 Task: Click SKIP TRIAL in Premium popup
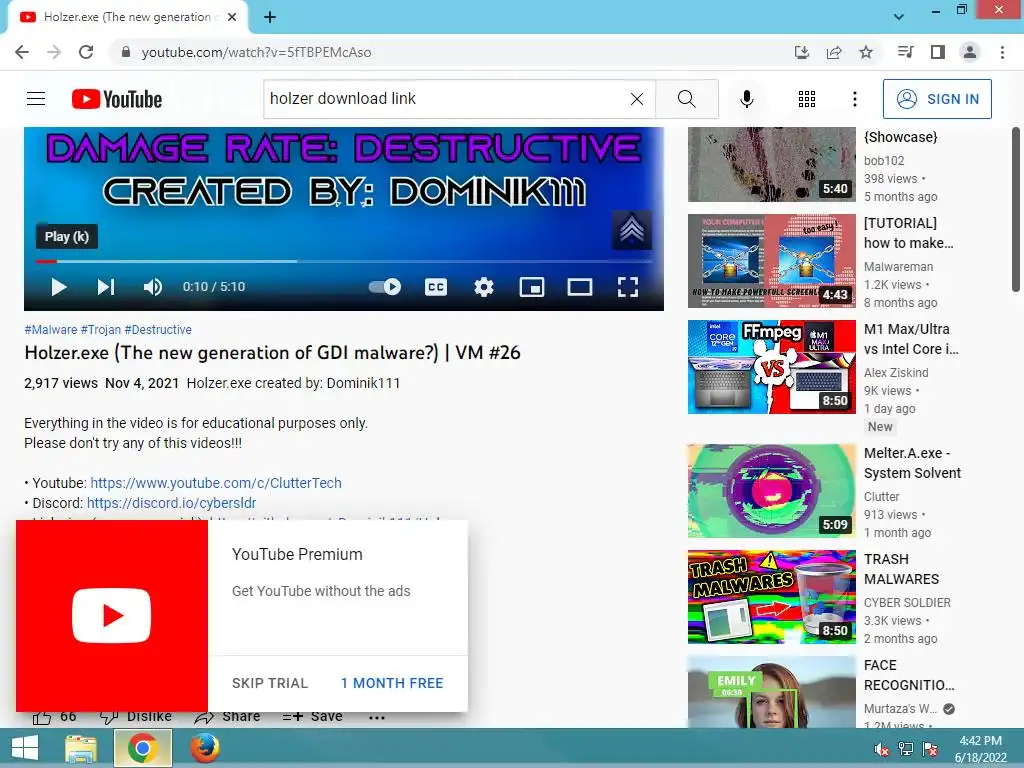270,683
